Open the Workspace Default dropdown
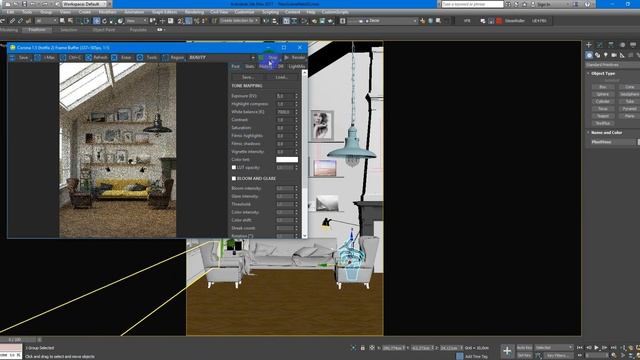The height and width of the screenshot is (360, 640). click(x=84, y=4)
